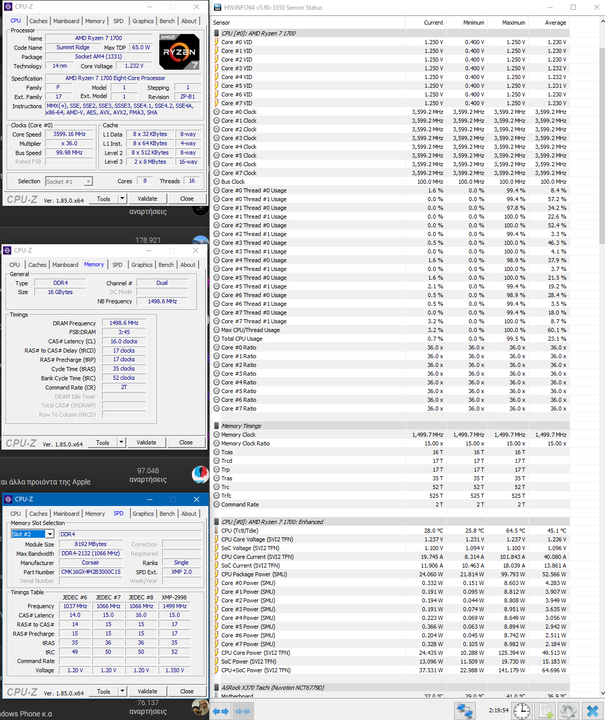
Task: Click DRAM Frequency value 1498.6 MHz
Action: tap(124, 323)
